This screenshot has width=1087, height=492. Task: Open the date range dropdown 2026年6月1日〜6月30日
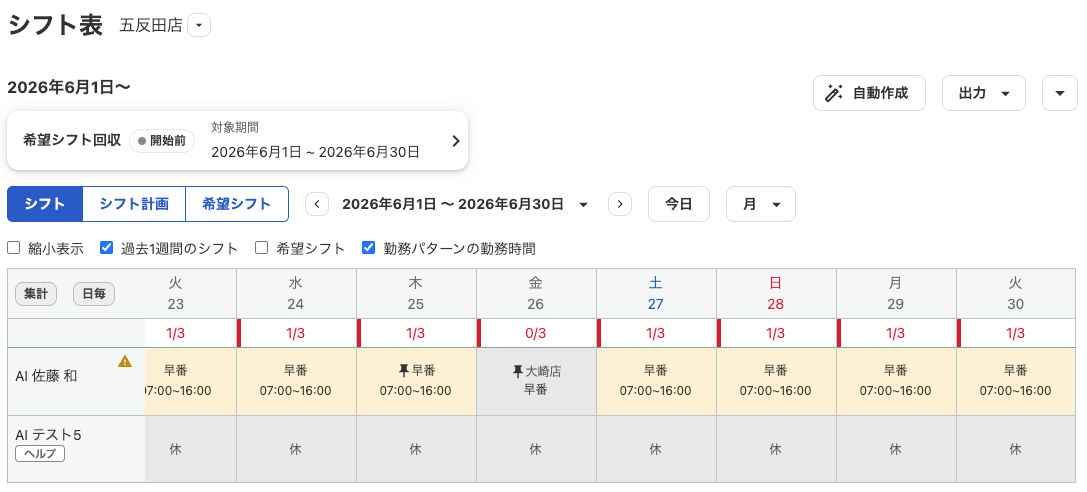point(465,204)
